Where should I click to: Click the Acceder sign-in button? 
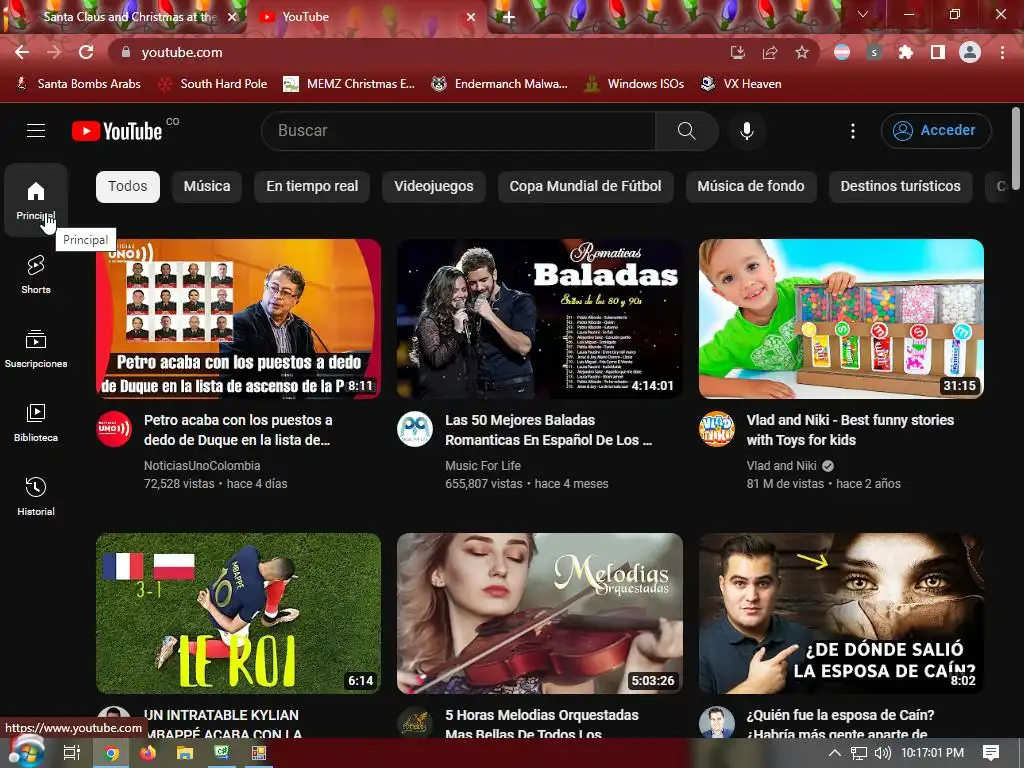click(x=936, y=131)
